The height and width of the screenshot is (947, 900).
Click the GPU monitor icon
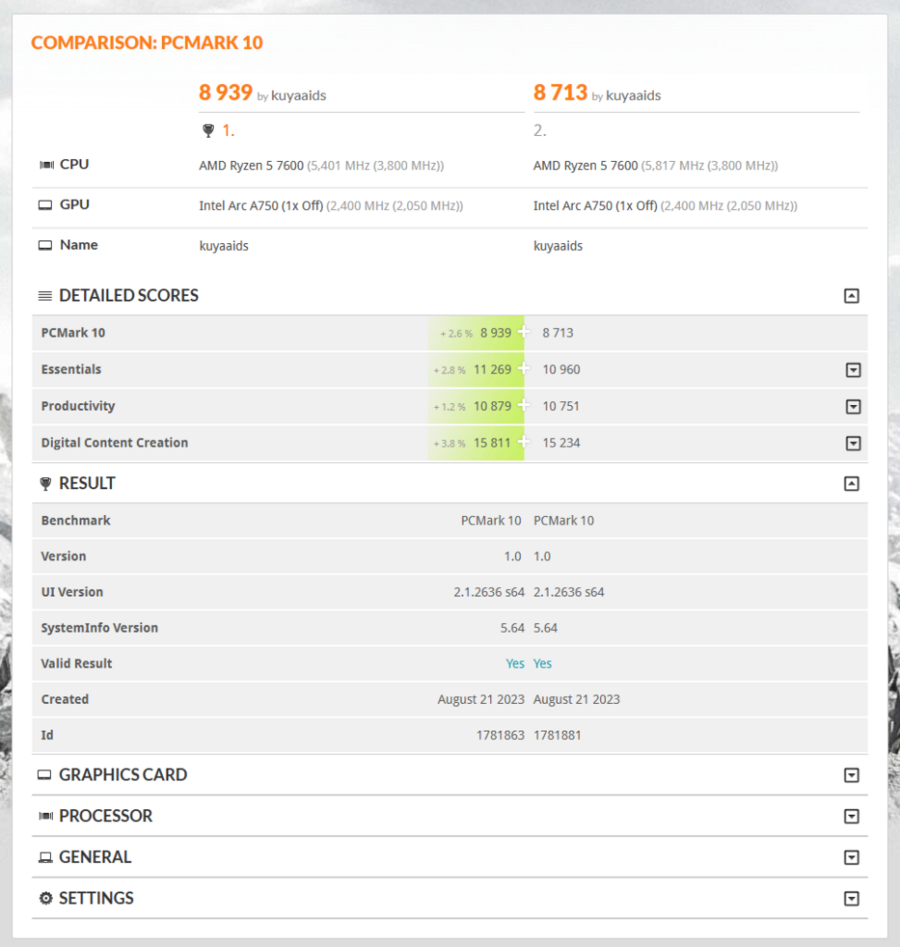tap(45, 205)
